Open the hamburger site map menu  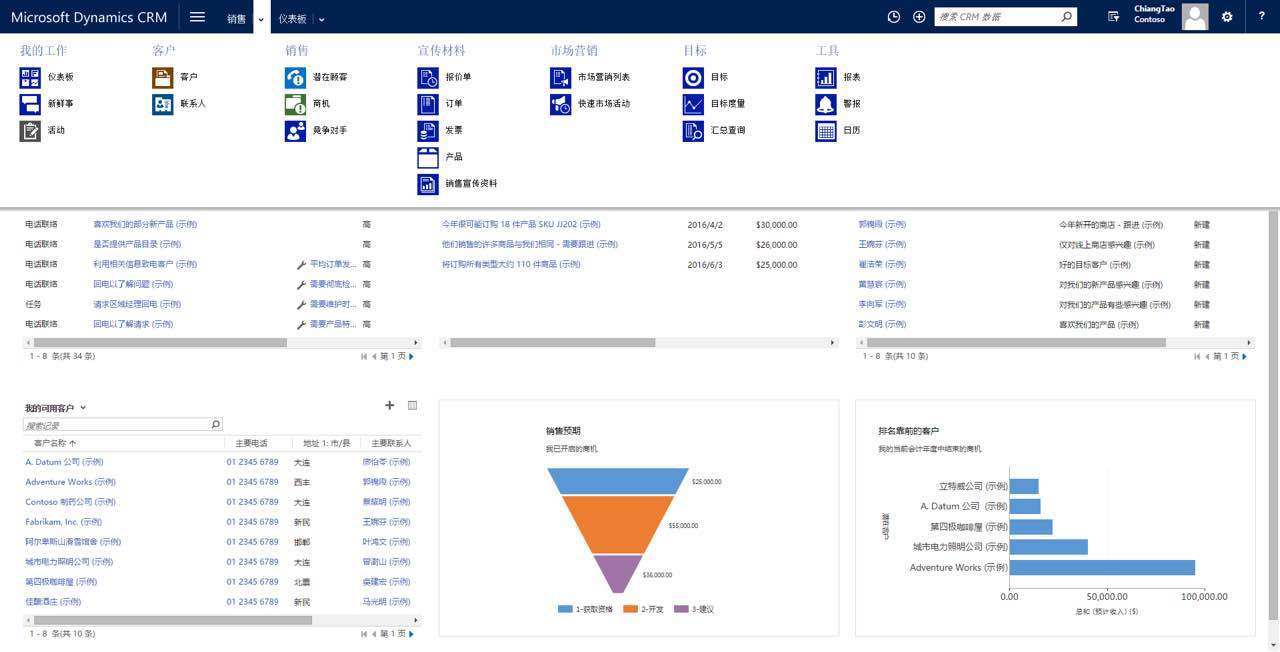[x=197, y=16]
